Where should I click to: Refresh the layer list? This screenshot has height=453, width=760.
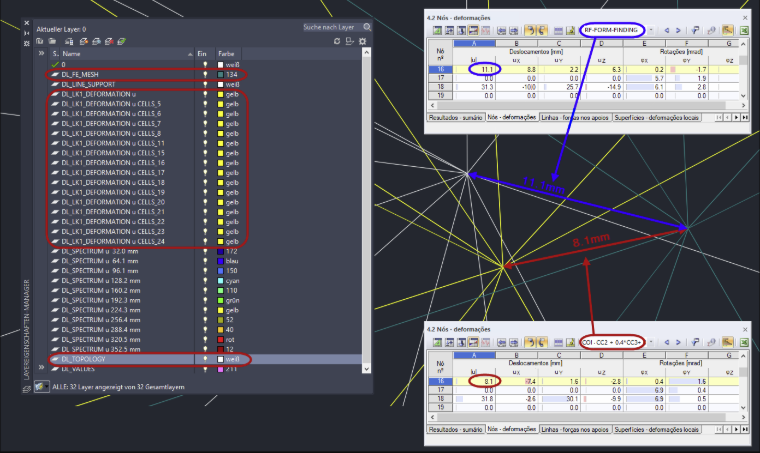tap(337, 42)
